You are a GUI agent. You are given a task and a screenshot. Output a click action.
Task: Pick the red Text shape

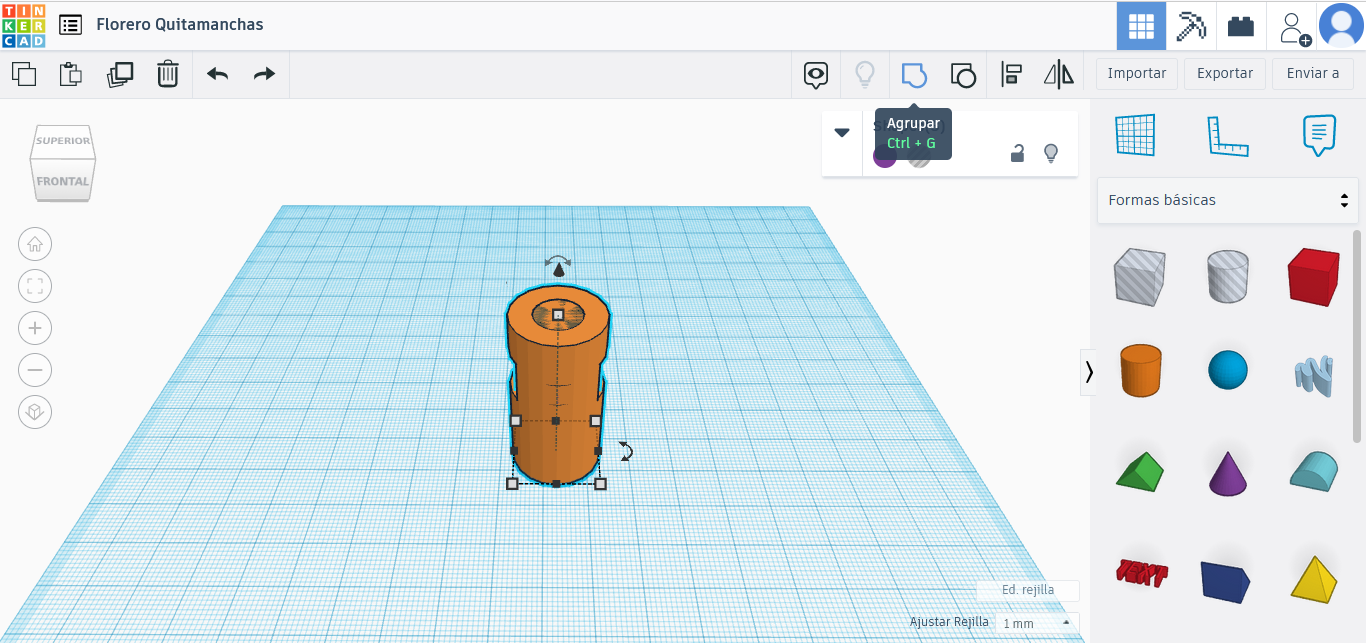[1141, 573]
